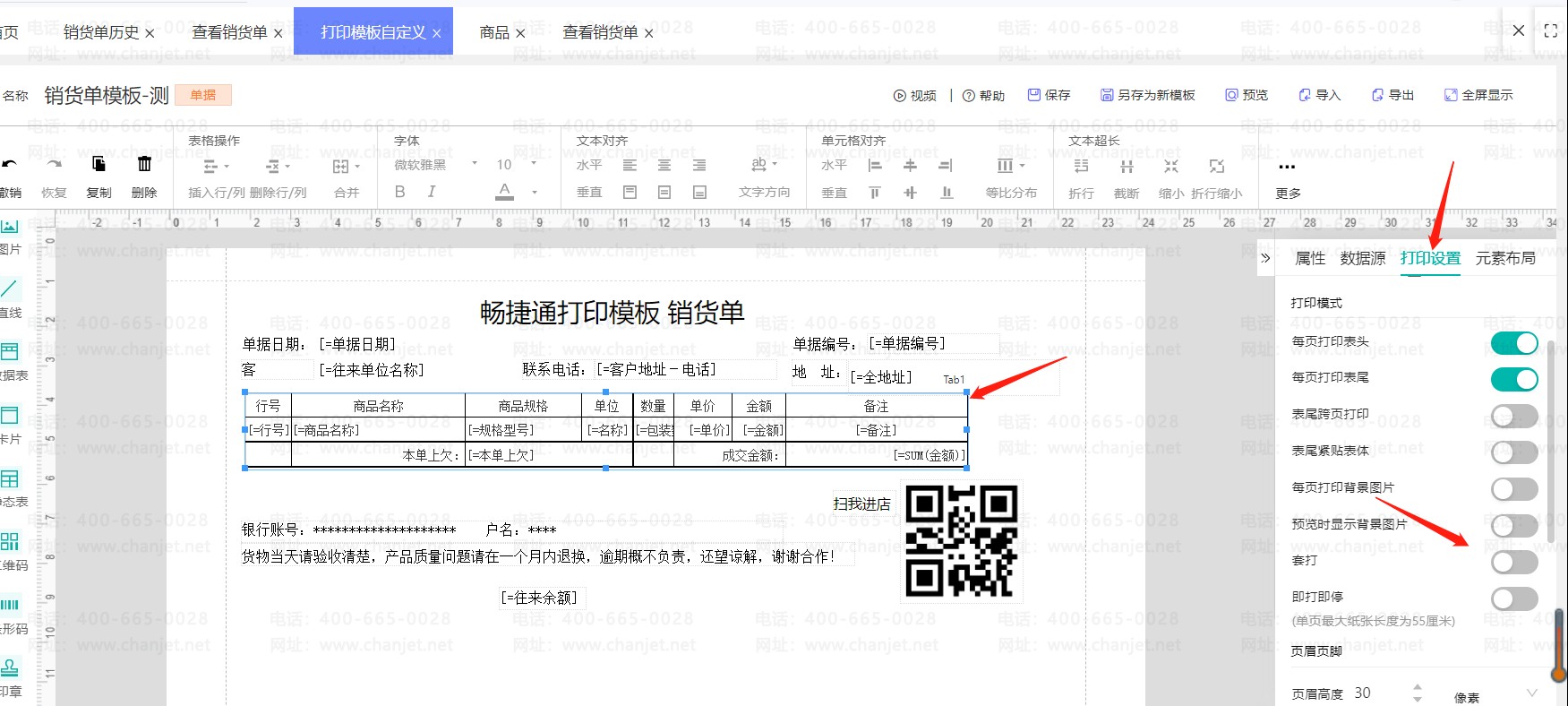Disable 每页打印表头 toggle
Viewport: 1568px width, 706px height.
click(x=1513, y=343)
